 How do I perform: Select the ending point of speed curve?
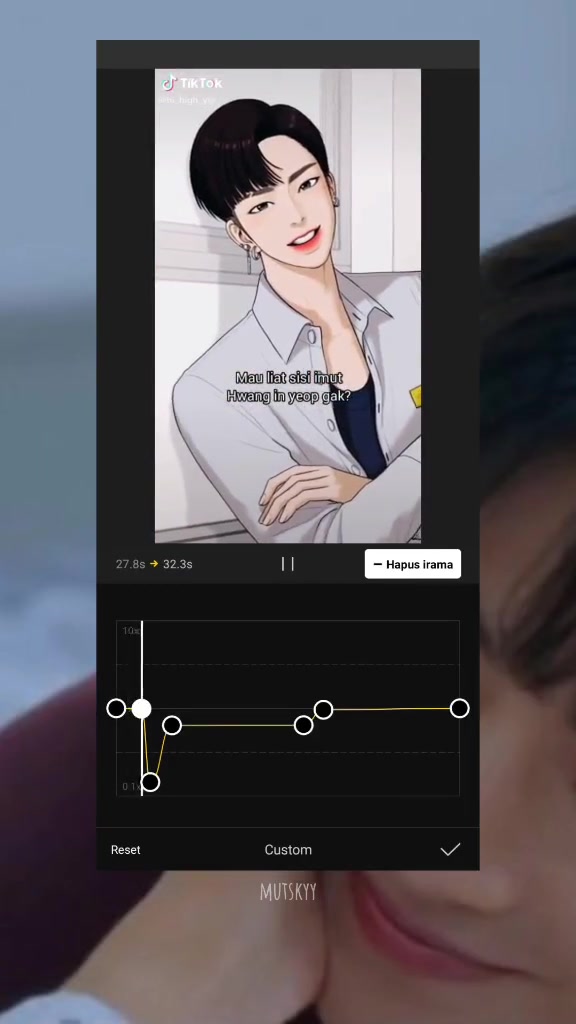point(460,708)
